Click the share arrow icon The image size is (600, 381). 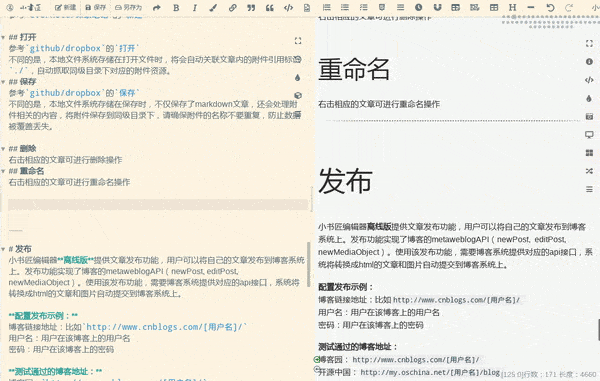pyautogui.click(x=157, y=8)
